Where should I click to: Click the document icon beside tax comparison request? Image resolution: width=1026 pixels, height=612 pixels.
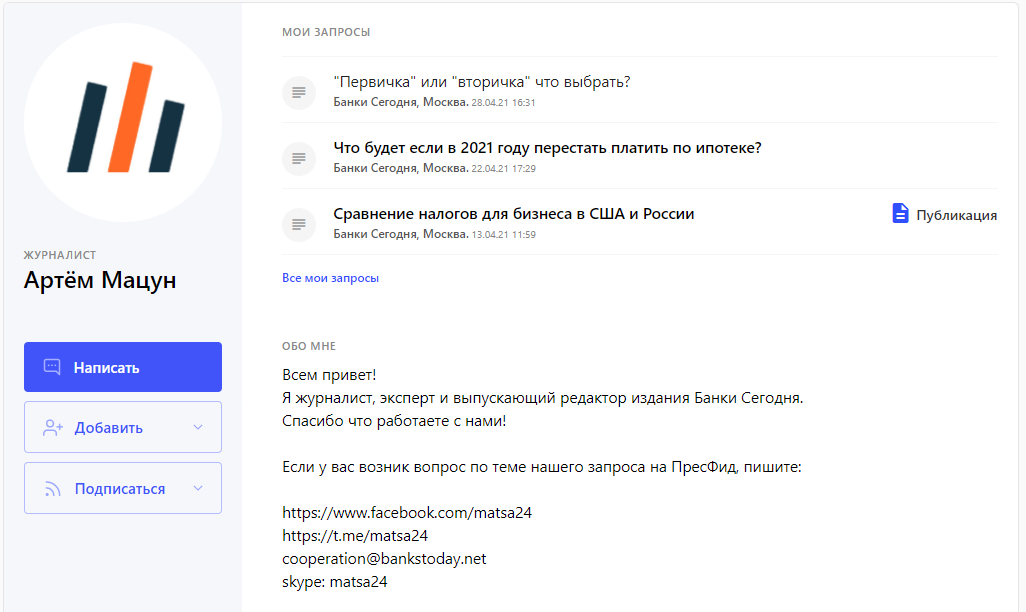coord(298,225)
